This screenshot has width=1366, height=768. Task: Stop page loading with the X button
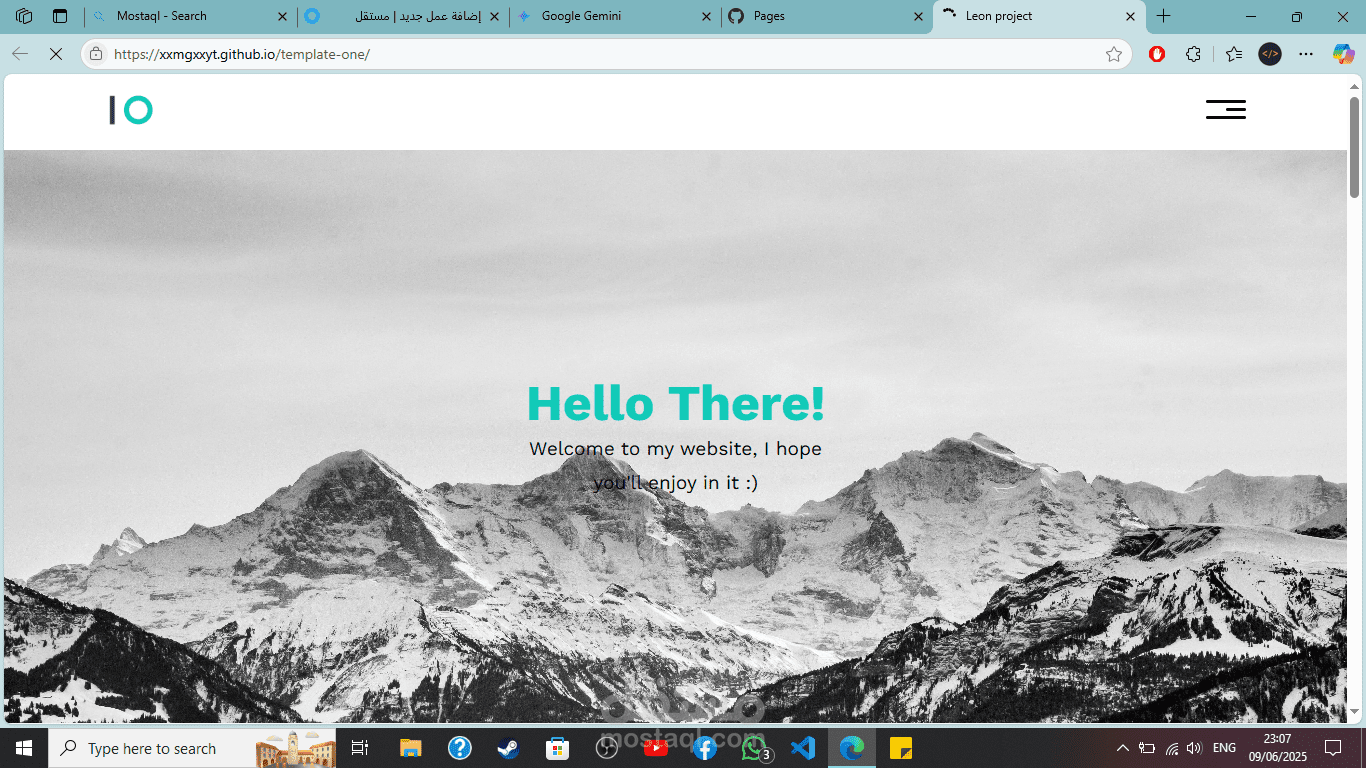(x=56, y=54)
